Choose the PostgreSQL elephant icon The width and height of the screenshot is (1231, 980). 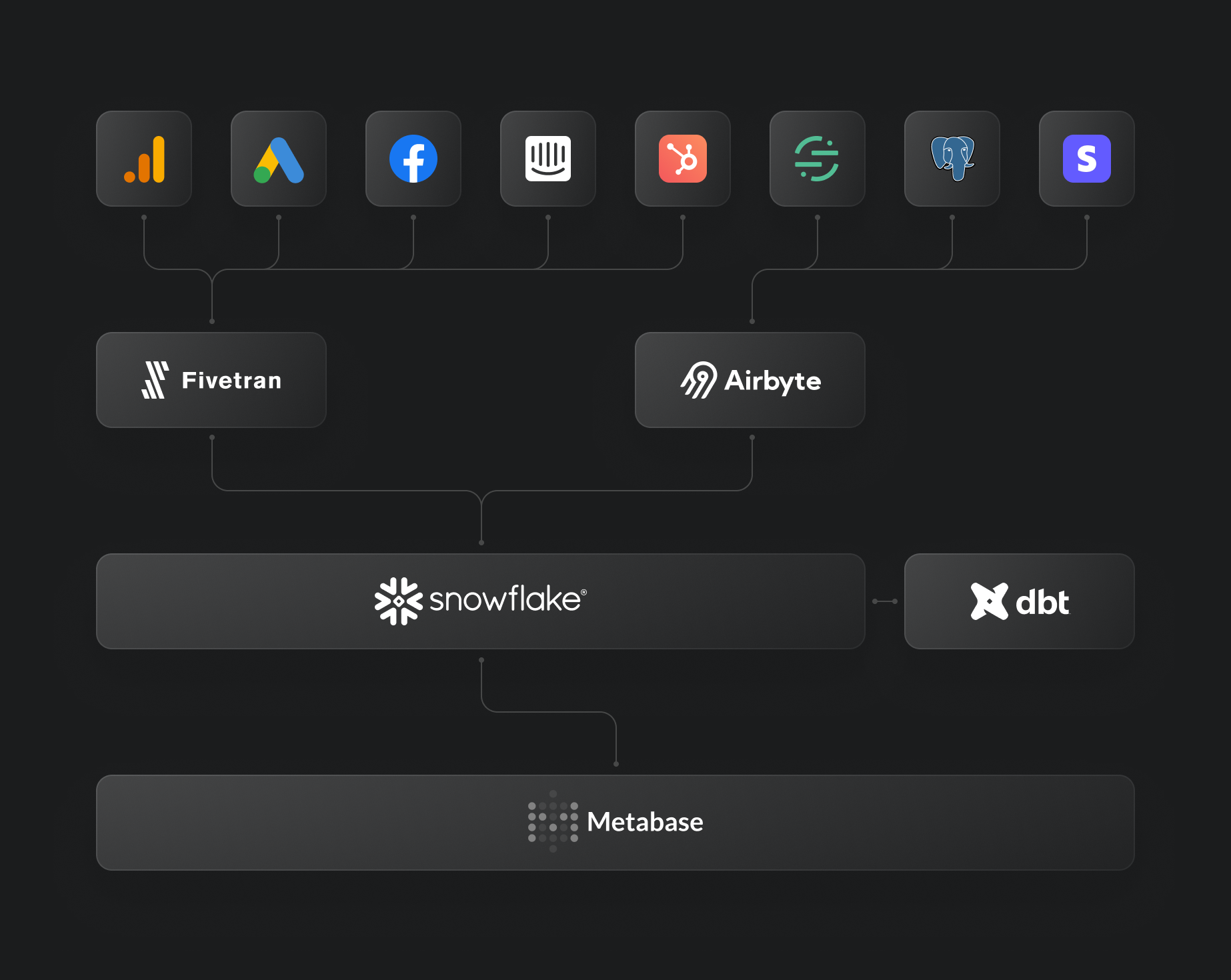952,159
